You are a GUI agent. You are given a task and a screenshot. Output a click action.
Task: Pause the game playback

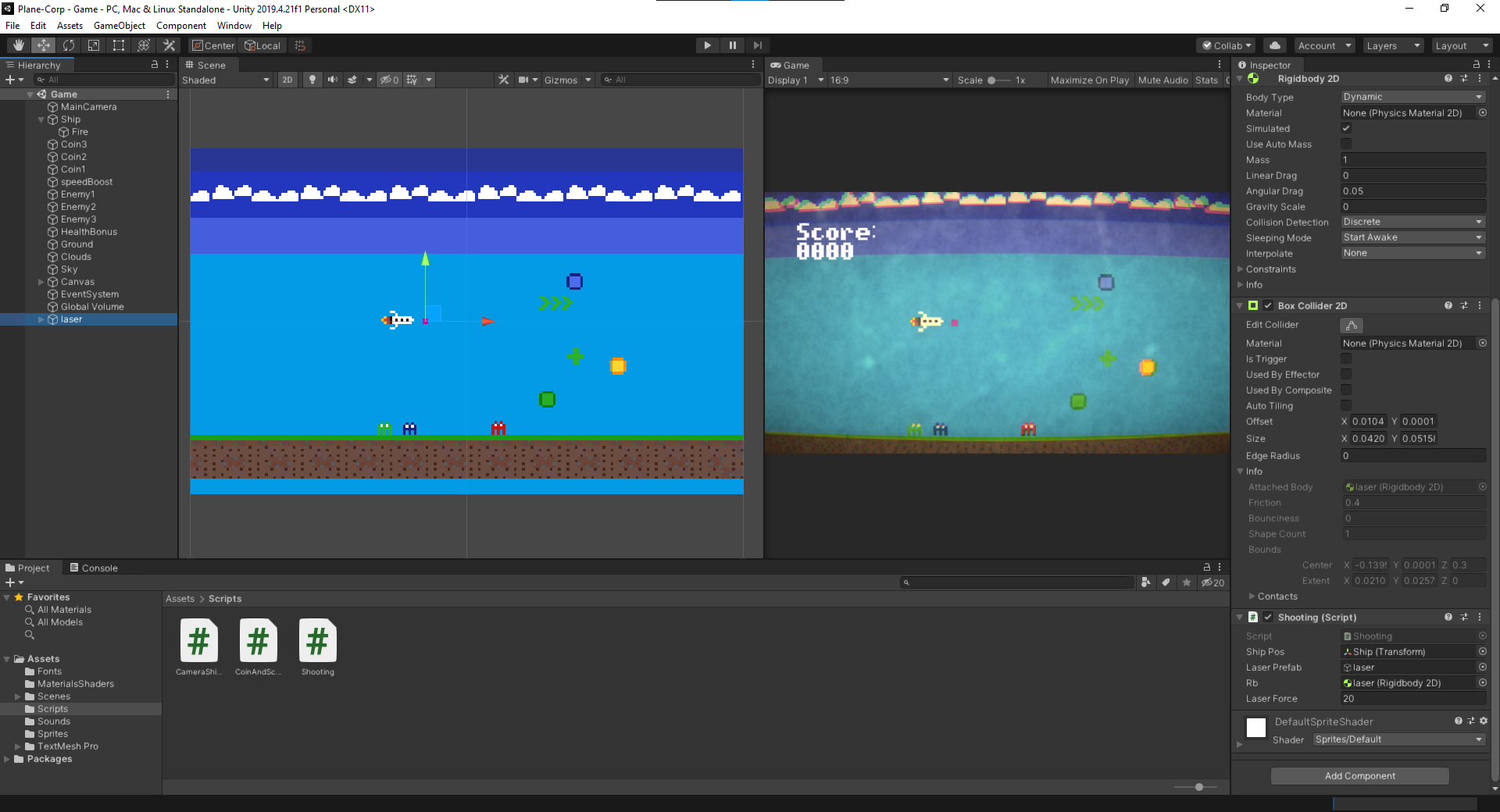click(732, 45)
